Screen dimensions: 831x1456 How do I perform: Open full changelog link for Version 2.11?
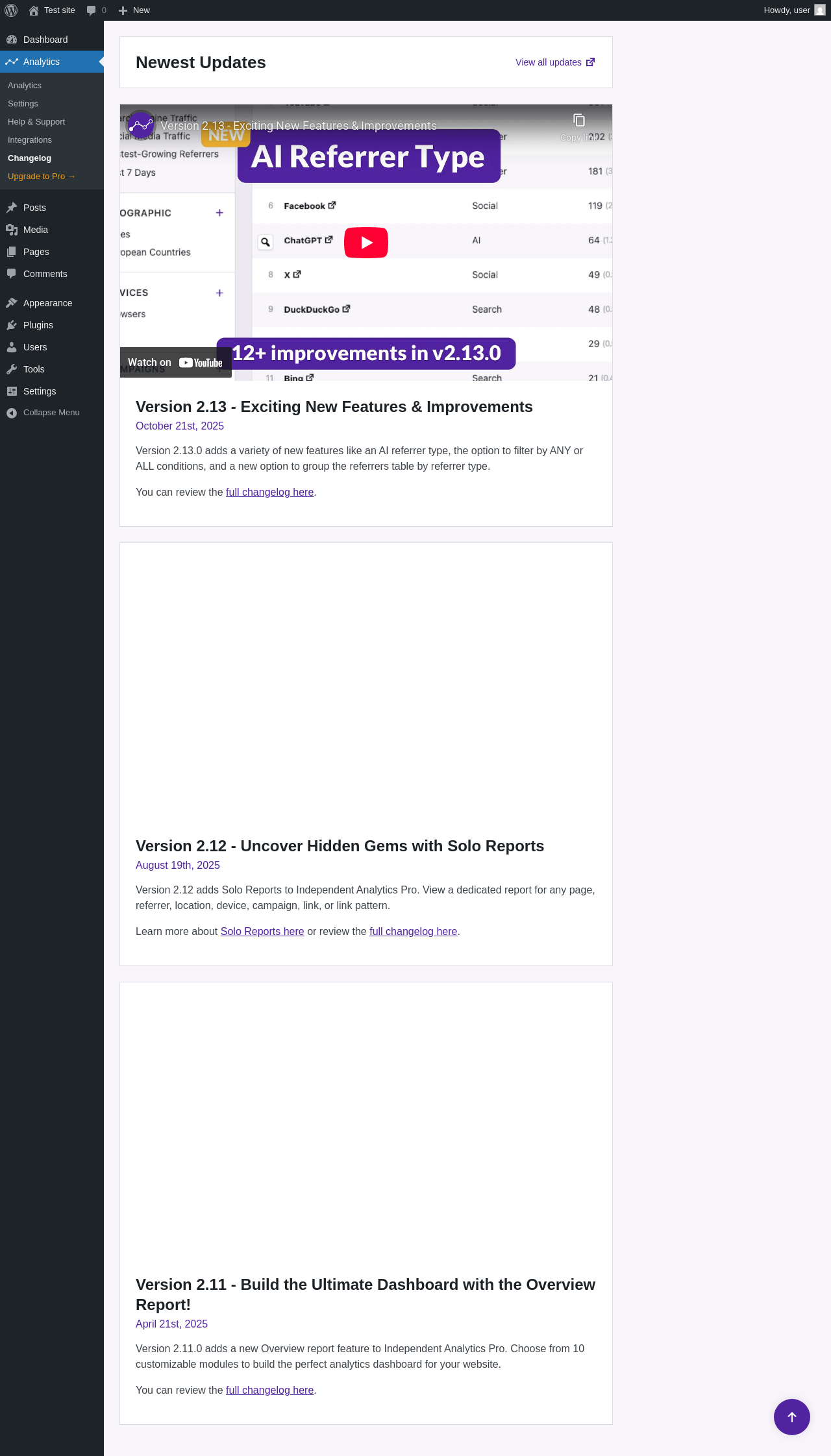click(269, 1390)
